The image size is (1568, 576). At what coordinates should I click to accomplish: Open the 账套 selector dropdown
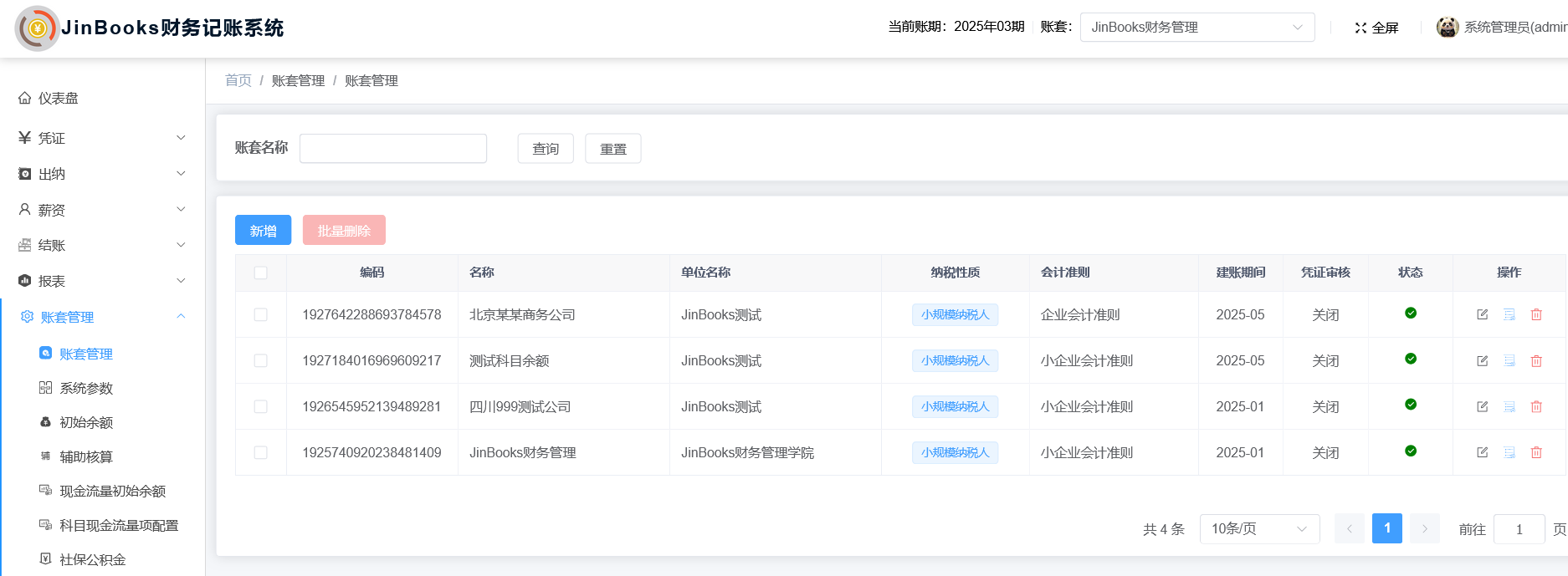[x=1196, y=27]
